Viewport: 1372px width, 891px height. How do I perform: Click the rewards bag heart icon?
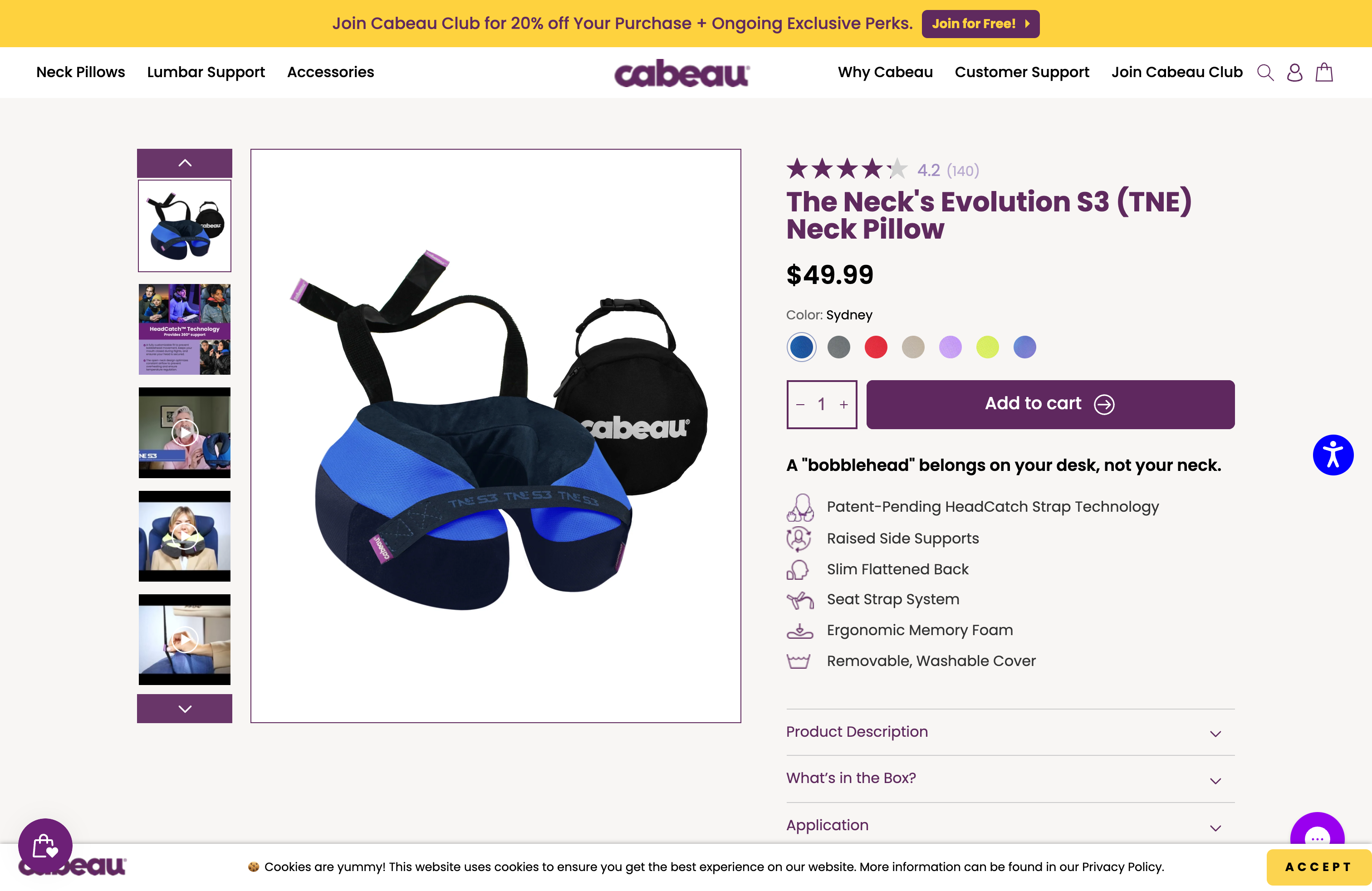click(45, 846)
